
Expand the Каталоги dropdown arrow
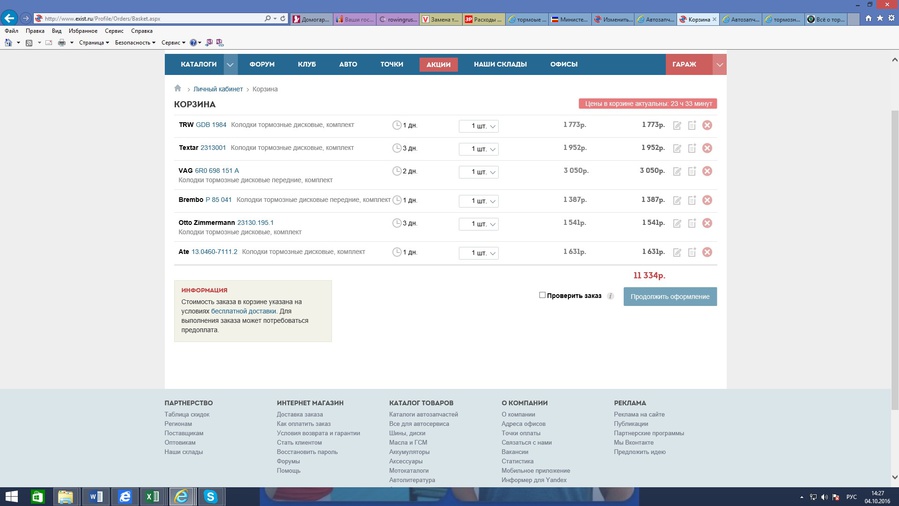click(x=230, y=65)
